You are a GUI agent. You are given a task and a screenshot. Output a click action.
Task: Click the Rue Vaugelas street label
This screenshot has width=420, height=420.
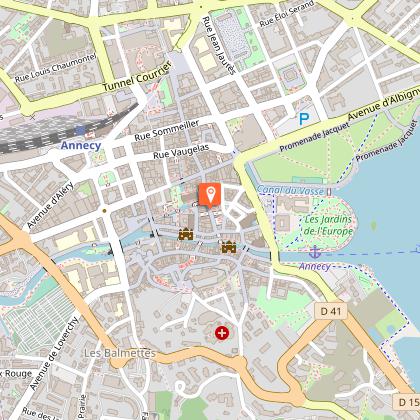[x=181, y=151]
